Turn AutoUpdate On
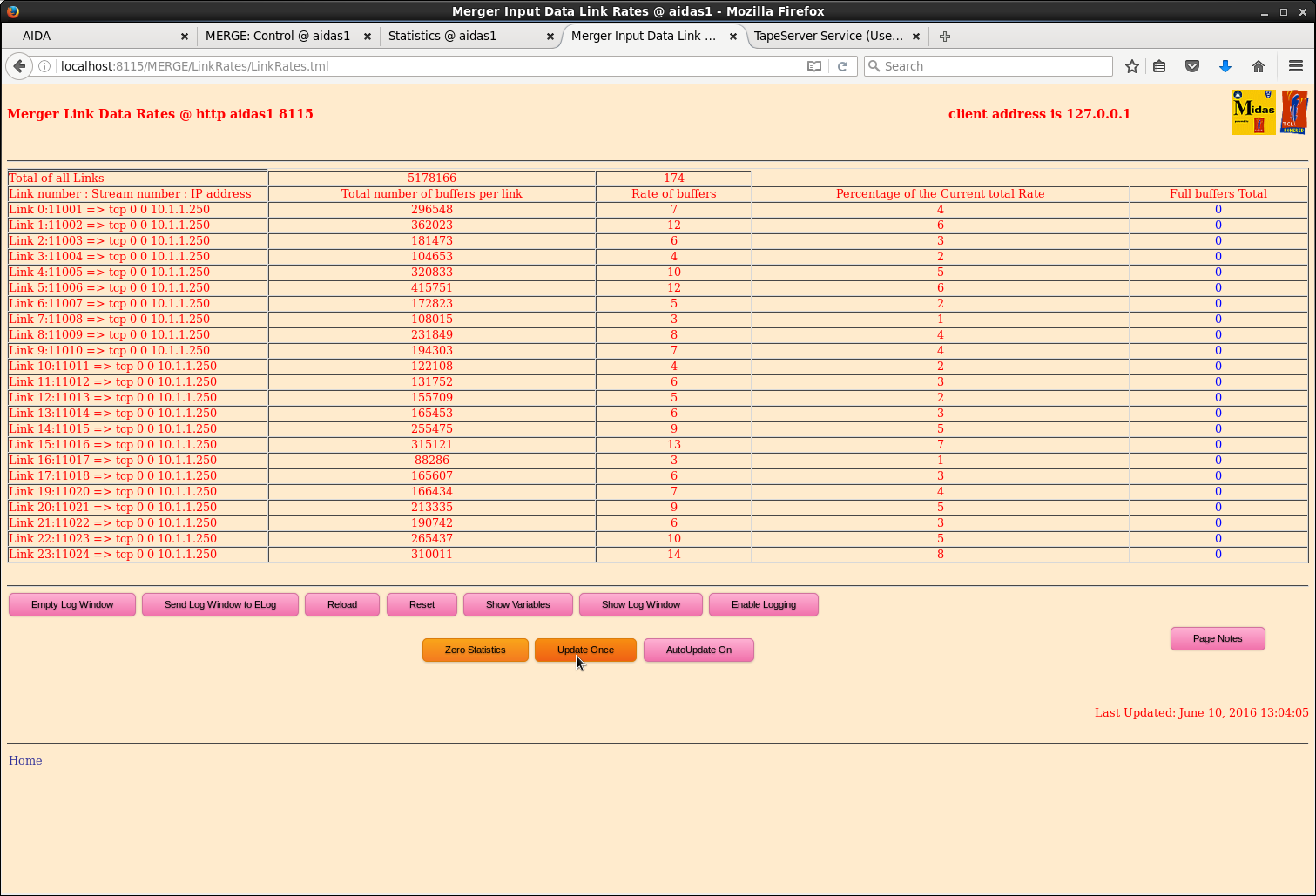 tap(698, 650)
